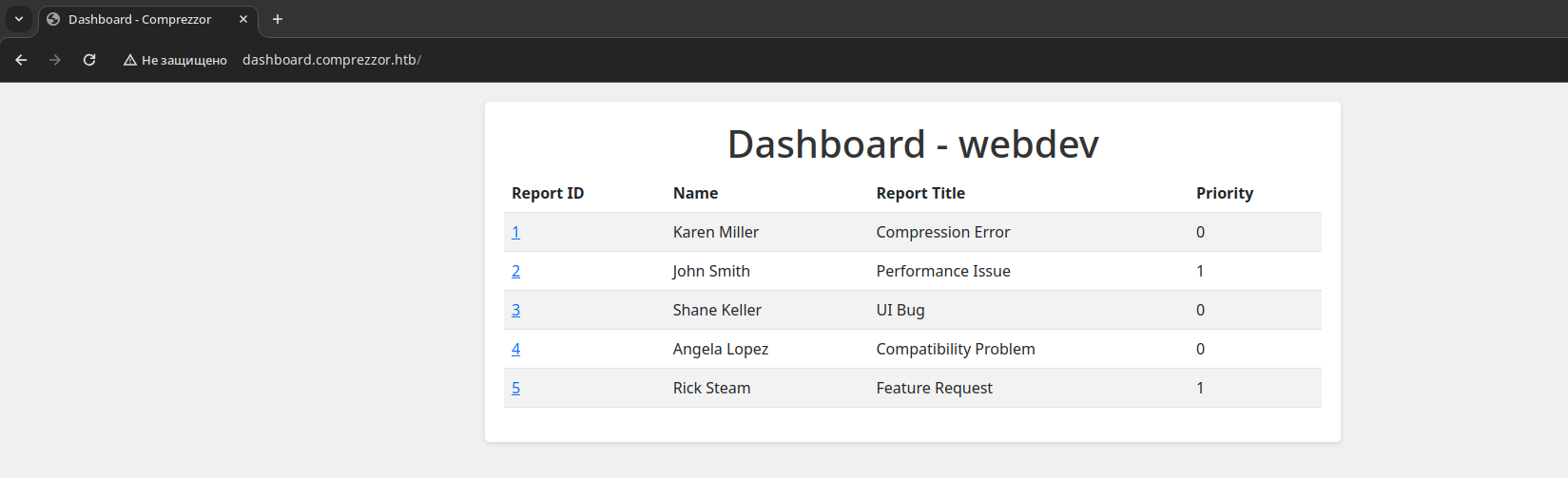The width and height of the screenshot is (1568, 478).
Task: Select the Dashboard - Comprezzor tab
Action: click(148, 19)
